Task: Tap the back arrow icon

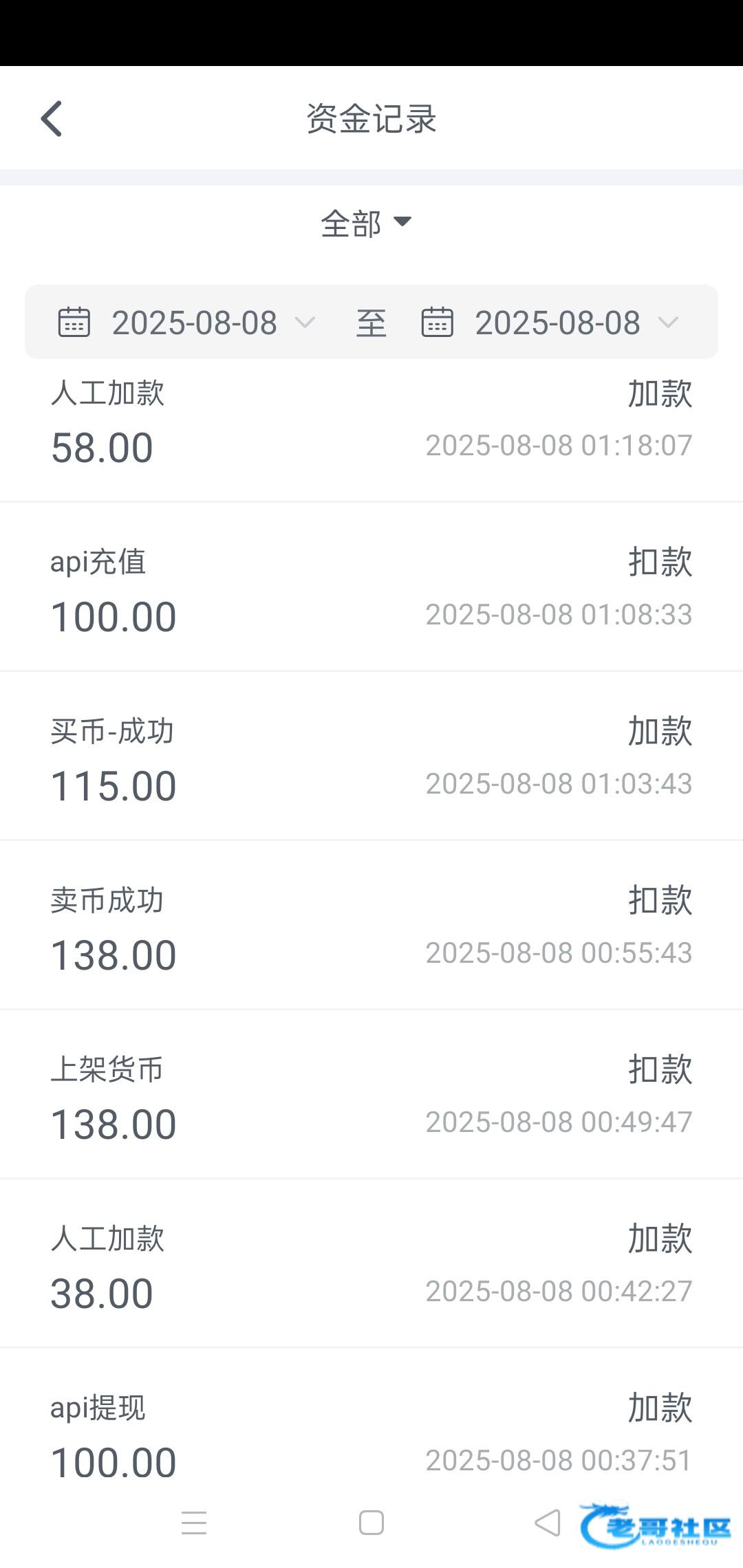Action: tap(52, 119)
